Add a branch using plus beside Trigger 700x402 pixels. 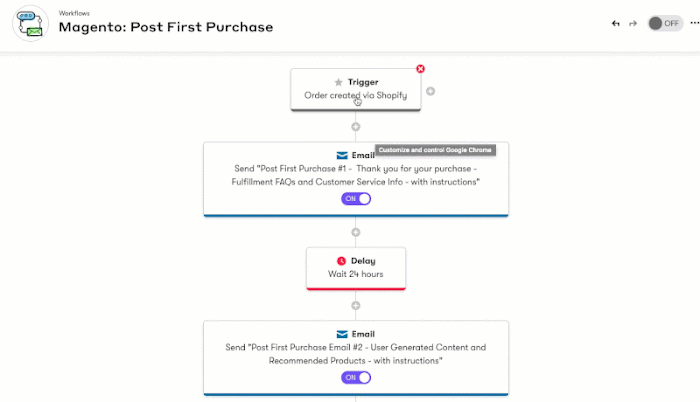[x=430, y=91]
